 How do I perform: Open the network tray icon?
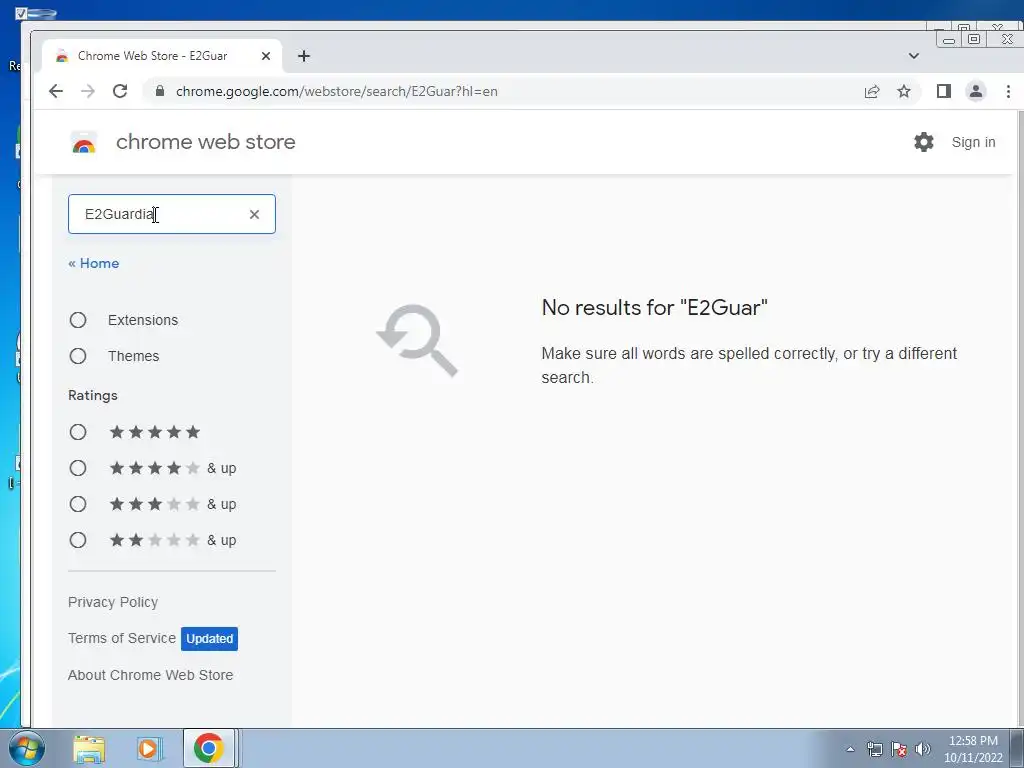[x=874, y=749]
